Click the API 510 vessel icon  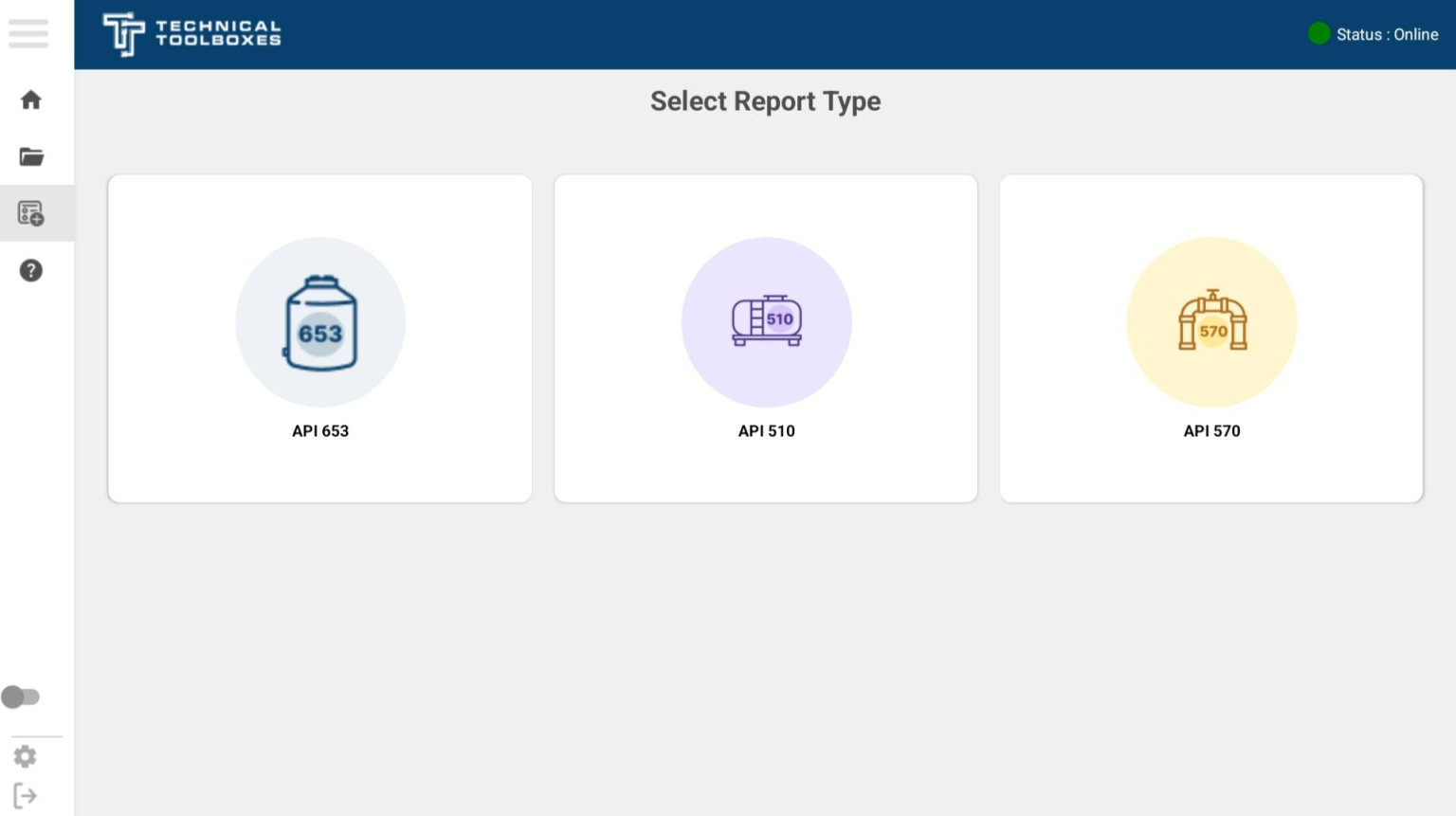click(x=766, y=322)
